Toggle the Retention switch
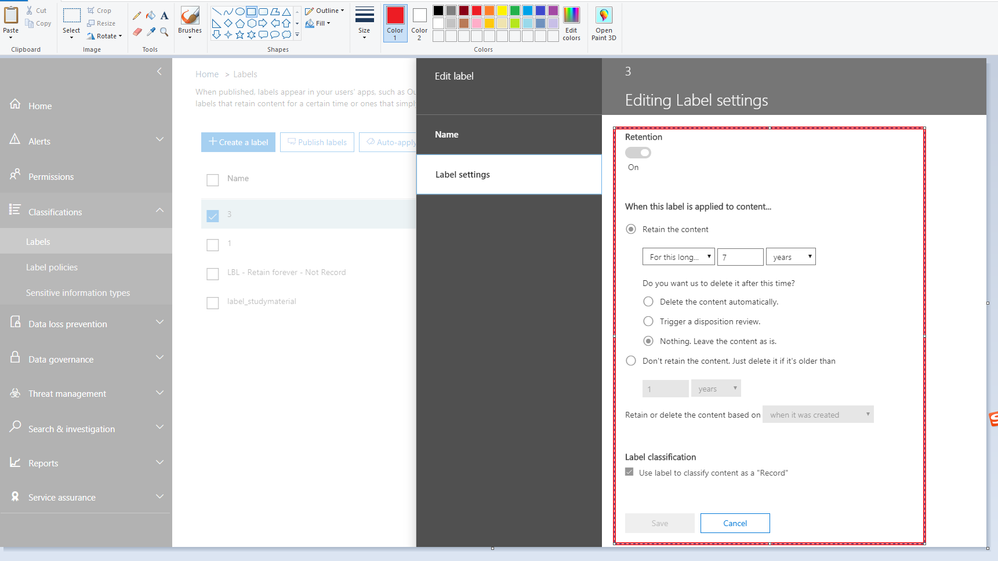 [x=638, y=153]
